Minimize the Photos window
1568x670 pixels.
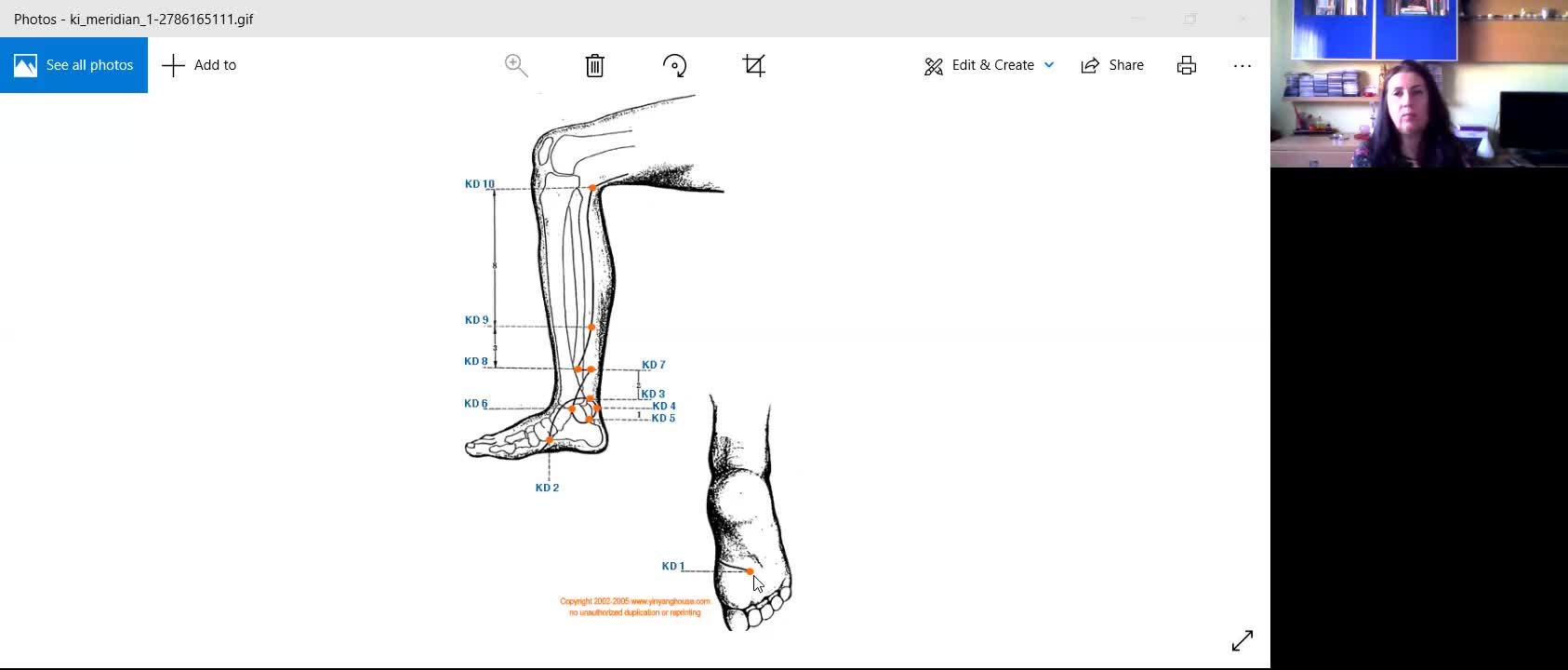click(x=1137, y=19)
